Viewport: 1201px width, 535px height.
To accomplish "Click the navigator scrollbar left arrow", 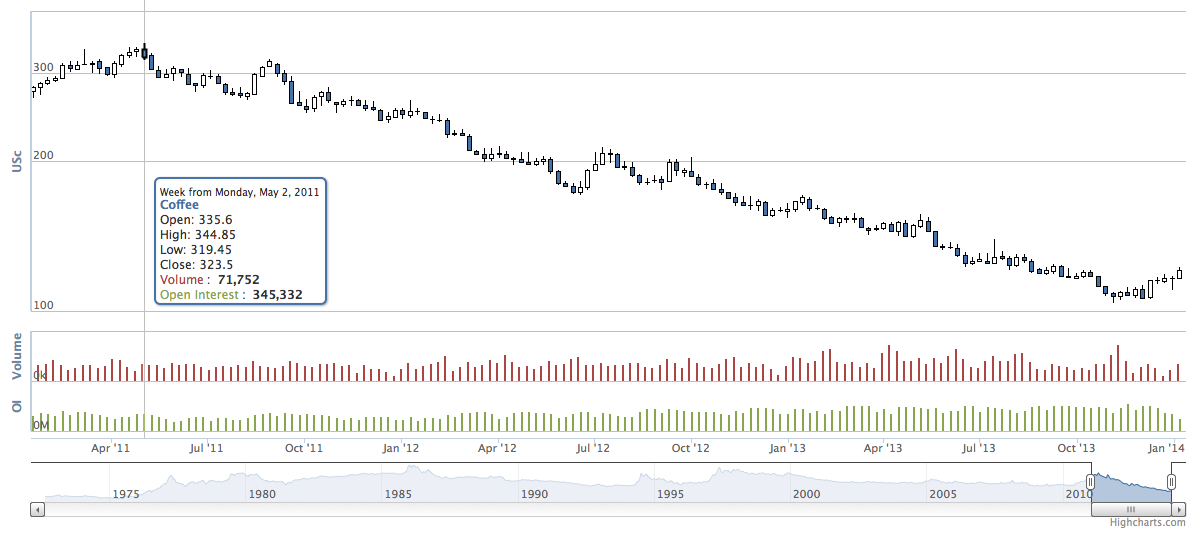I will [38, 509].
